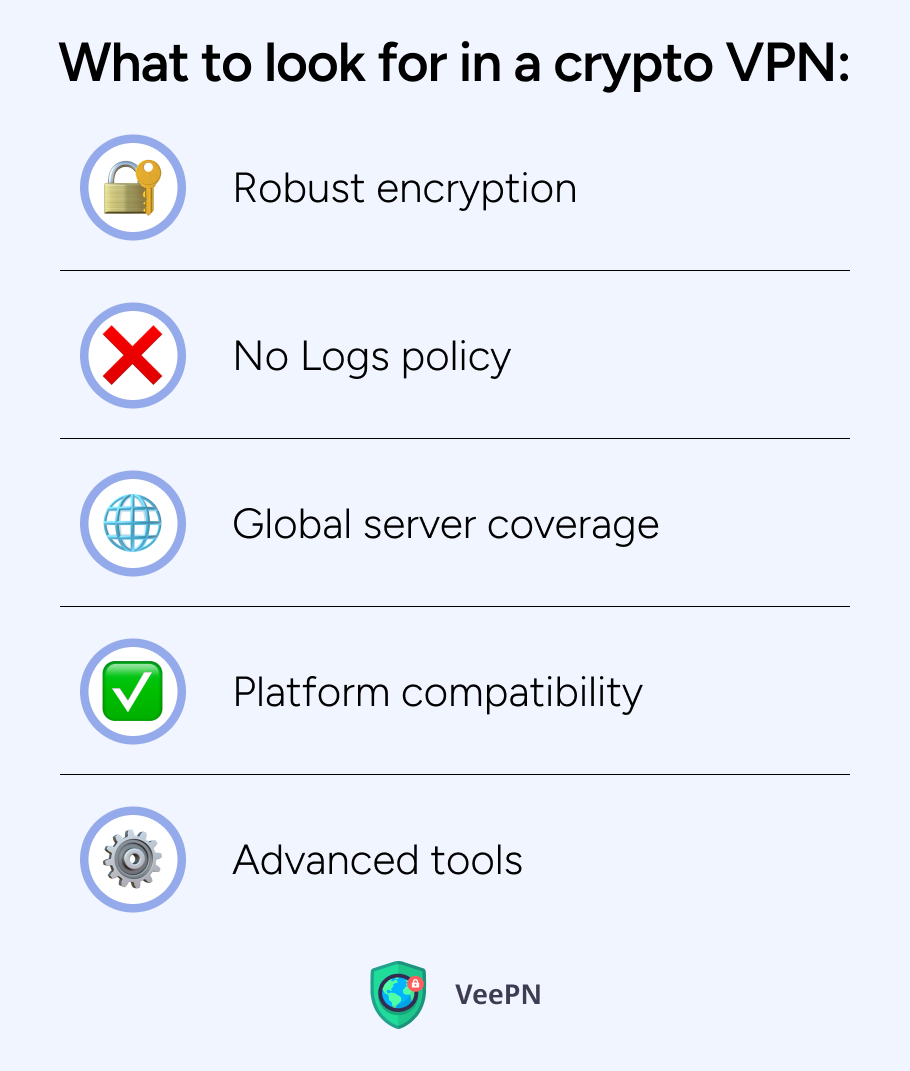This screenshot has width=910, height=1071.
Task: Click the heading What to look for
Action: tap(454, 64)
